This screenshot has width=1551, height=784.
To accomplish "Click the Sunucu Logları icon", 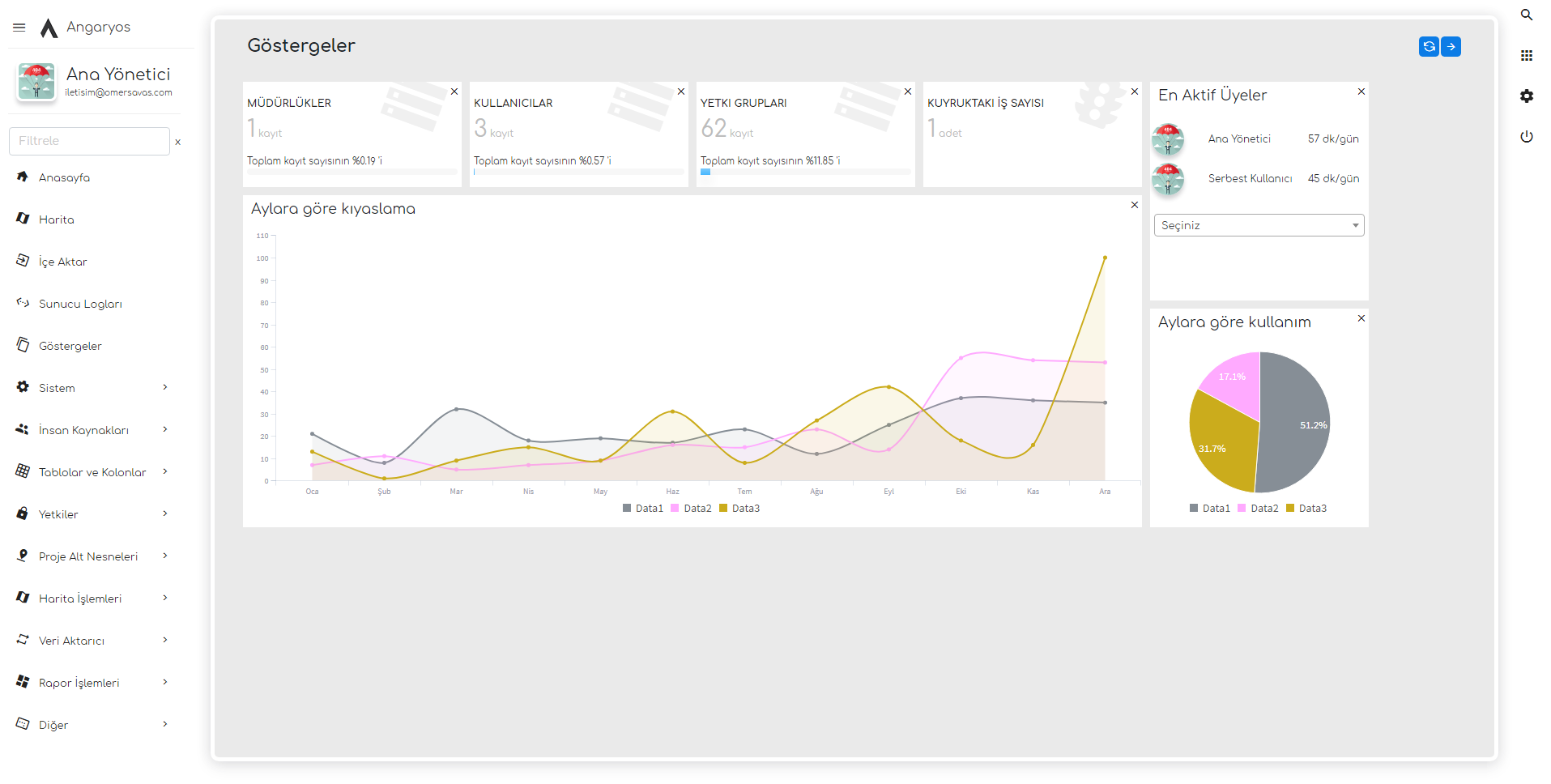I will (x=23, y=303).
